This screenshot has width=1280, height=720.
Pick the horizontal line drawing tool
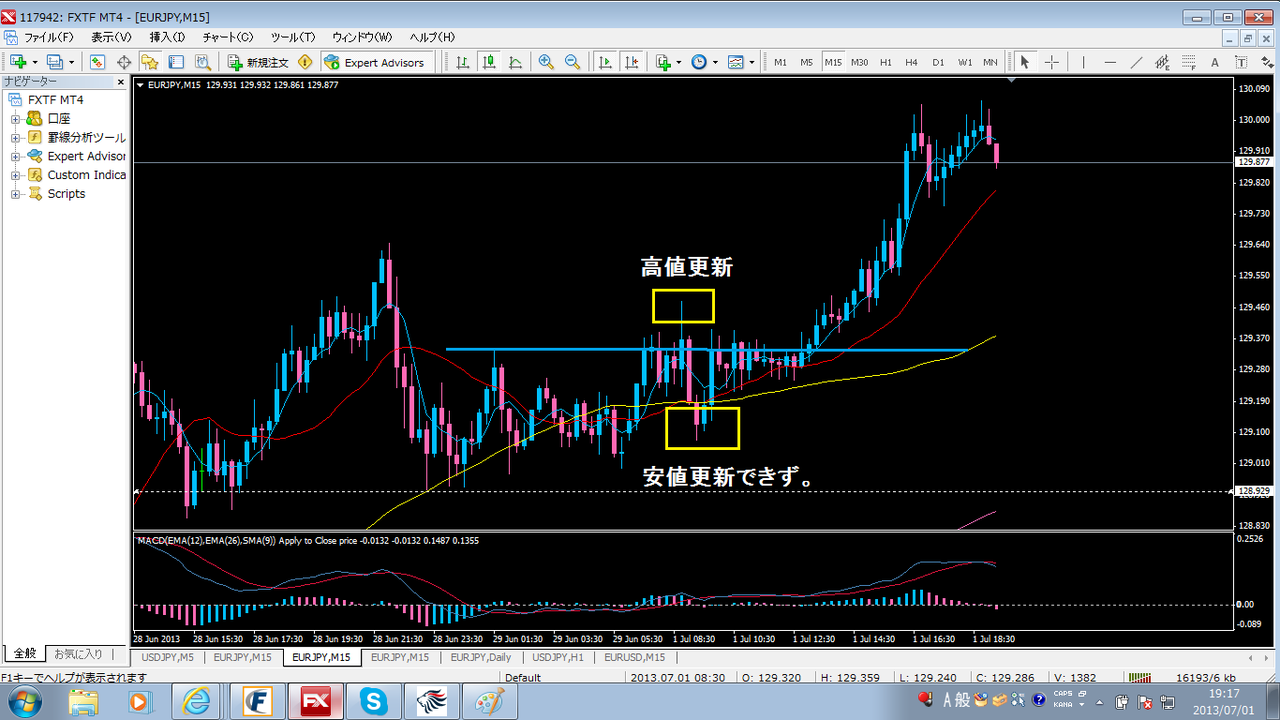tap(1110, 62)
